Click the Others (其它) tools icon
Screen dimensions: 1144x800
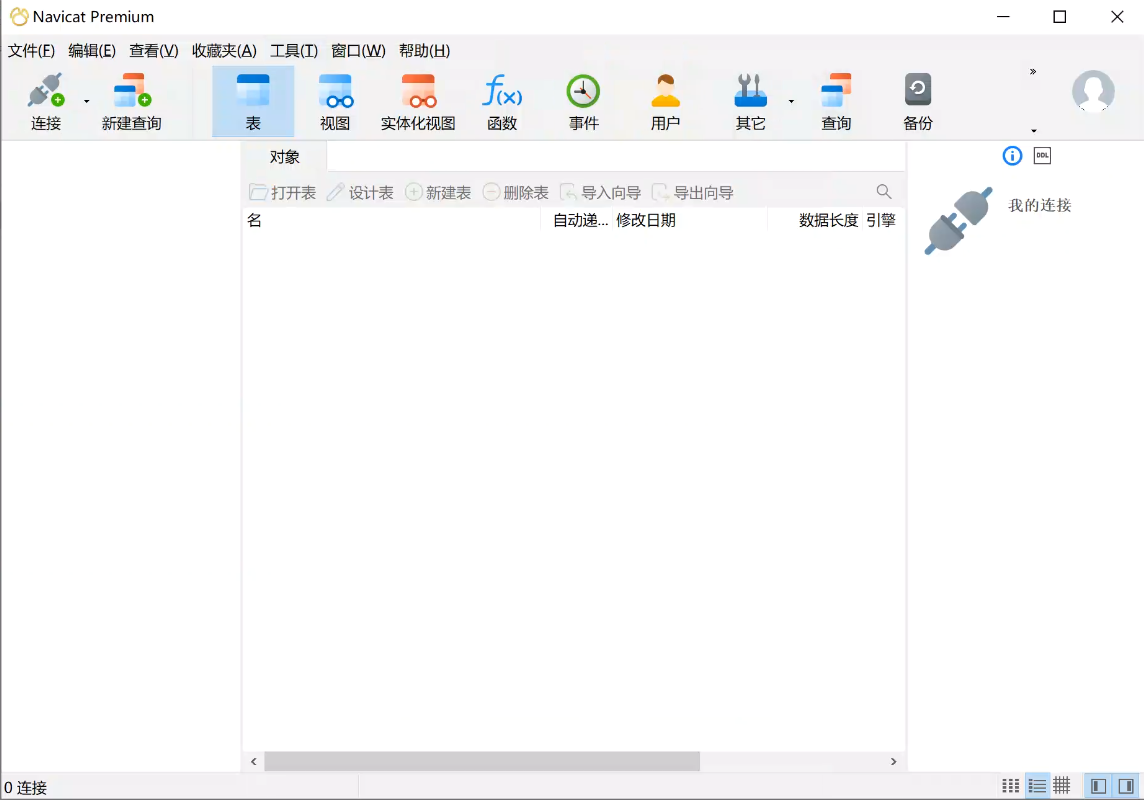pyautogui.click(x=750, y=101)
